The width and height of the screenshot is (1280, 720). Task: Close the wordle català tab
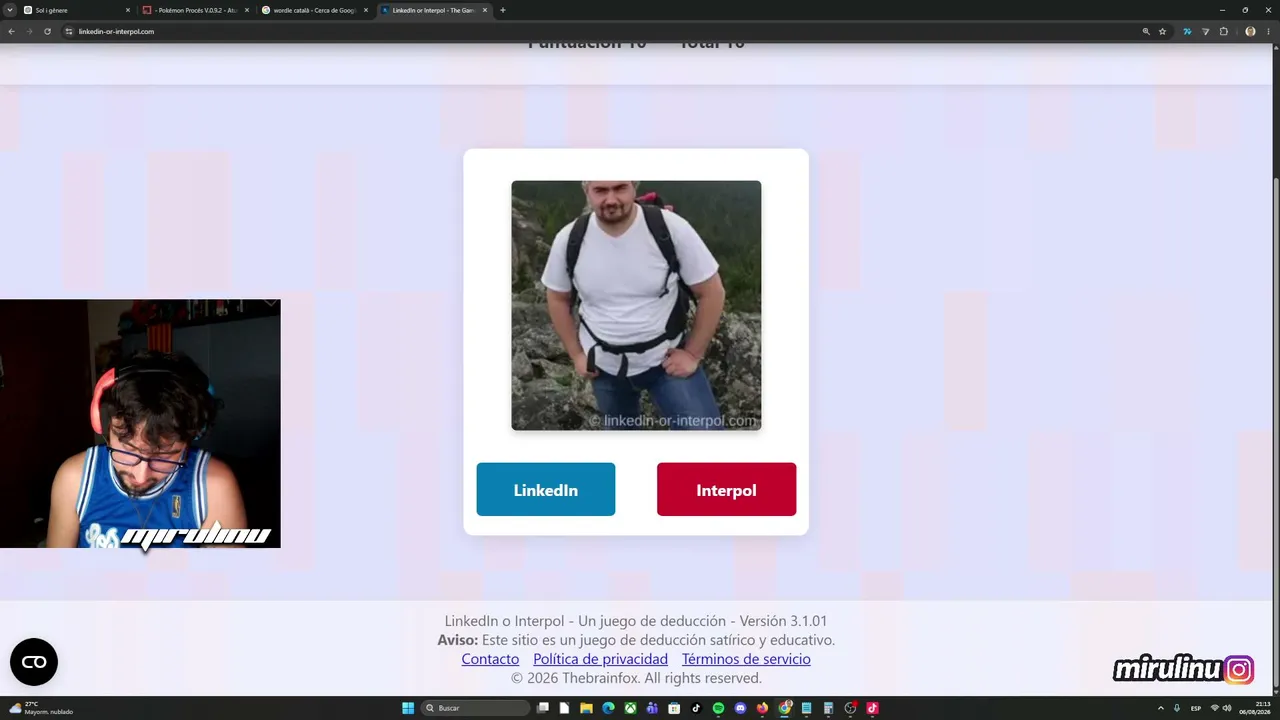click(x=366, y=10)
